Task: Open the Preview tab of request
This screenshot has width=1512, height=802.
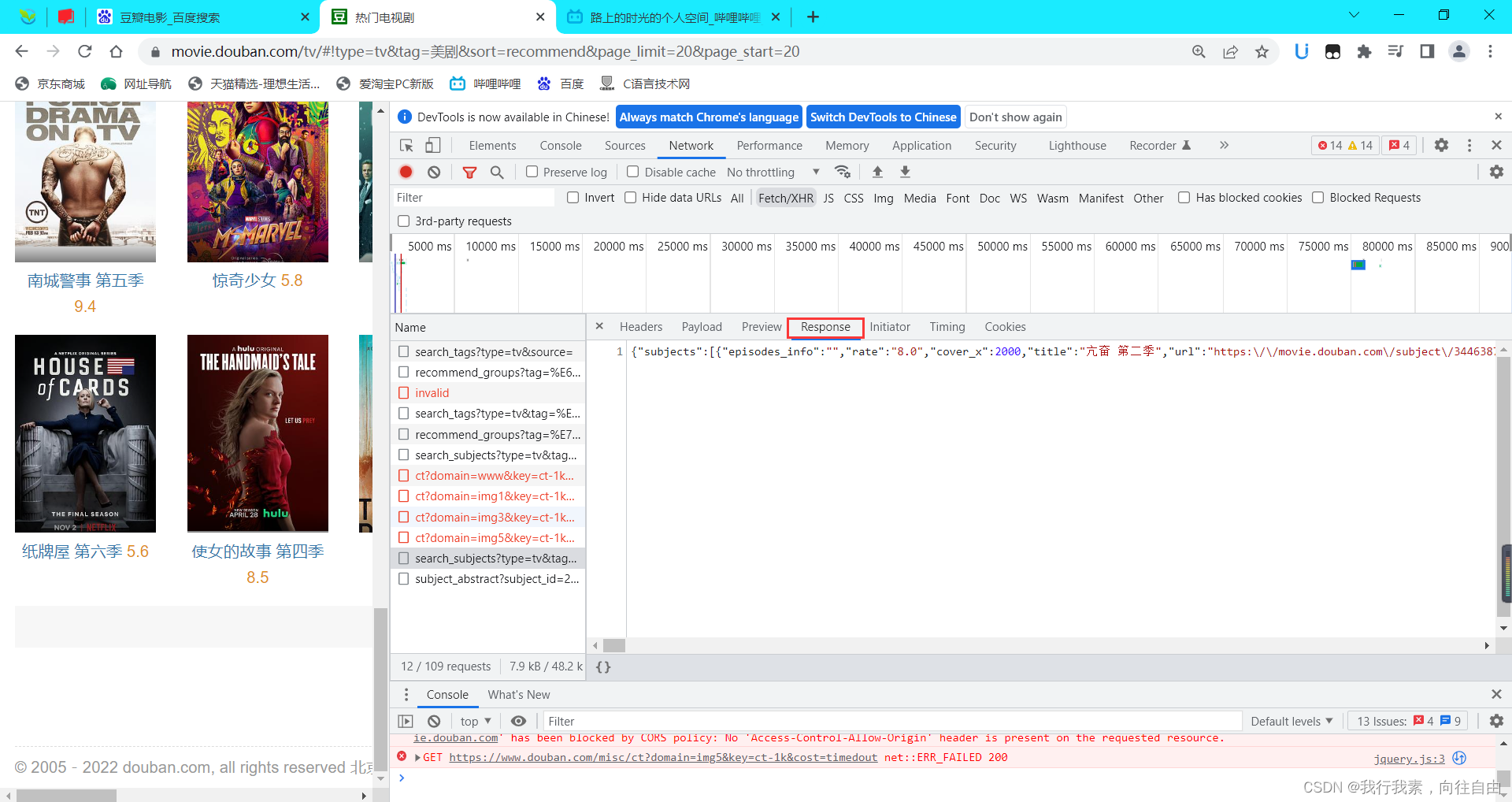Action: (x=762, y=327)
